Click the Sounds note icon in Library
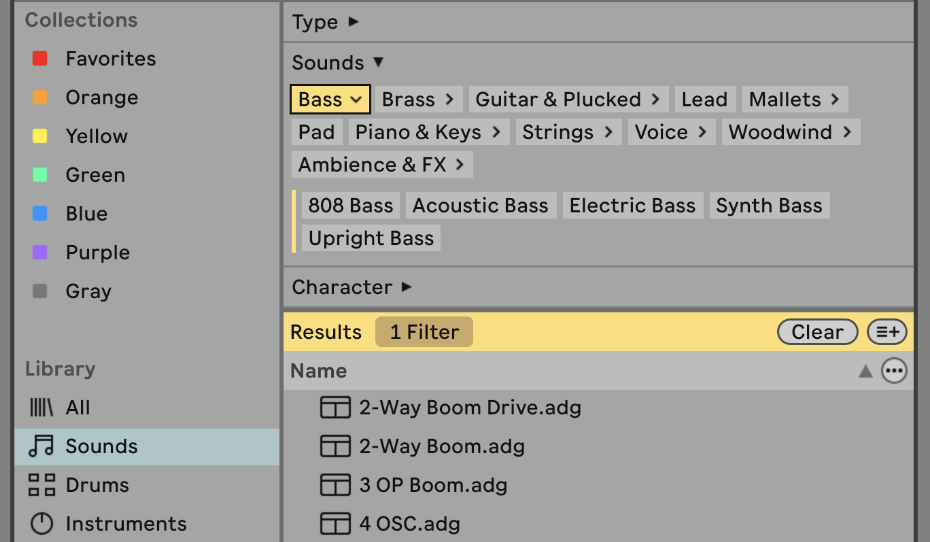 tap(41, 446)
